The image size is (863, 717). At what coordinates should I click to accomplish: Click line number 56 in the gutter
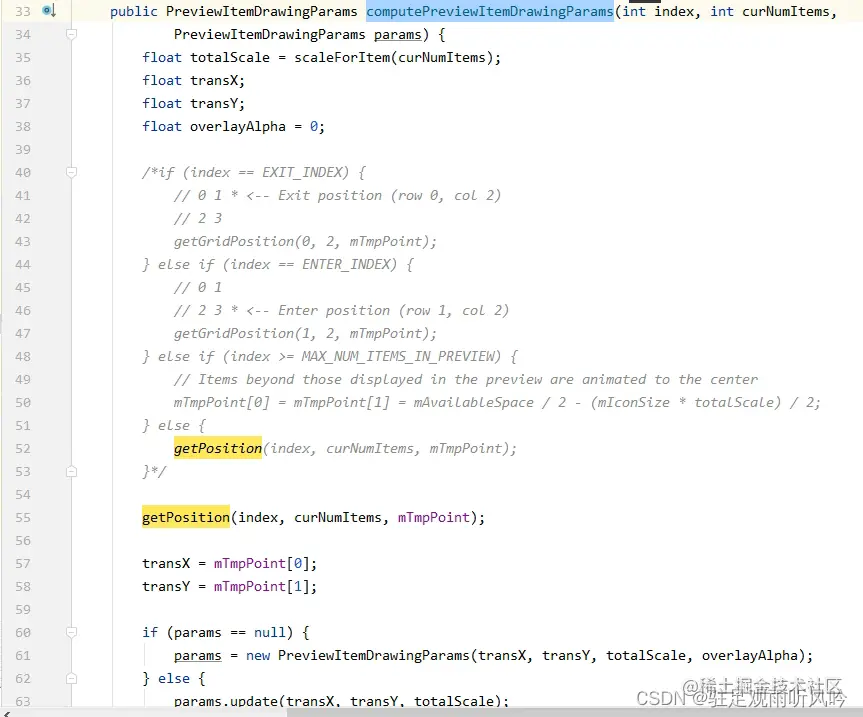click(x=23, y=541)
